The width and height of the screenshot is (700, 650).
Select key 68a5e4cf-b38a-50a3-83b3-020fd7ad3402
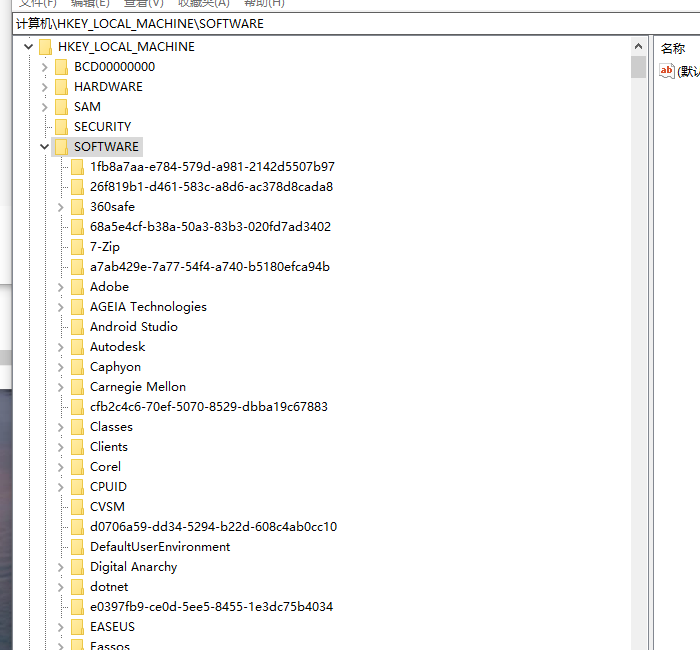(x=210, y=227)
